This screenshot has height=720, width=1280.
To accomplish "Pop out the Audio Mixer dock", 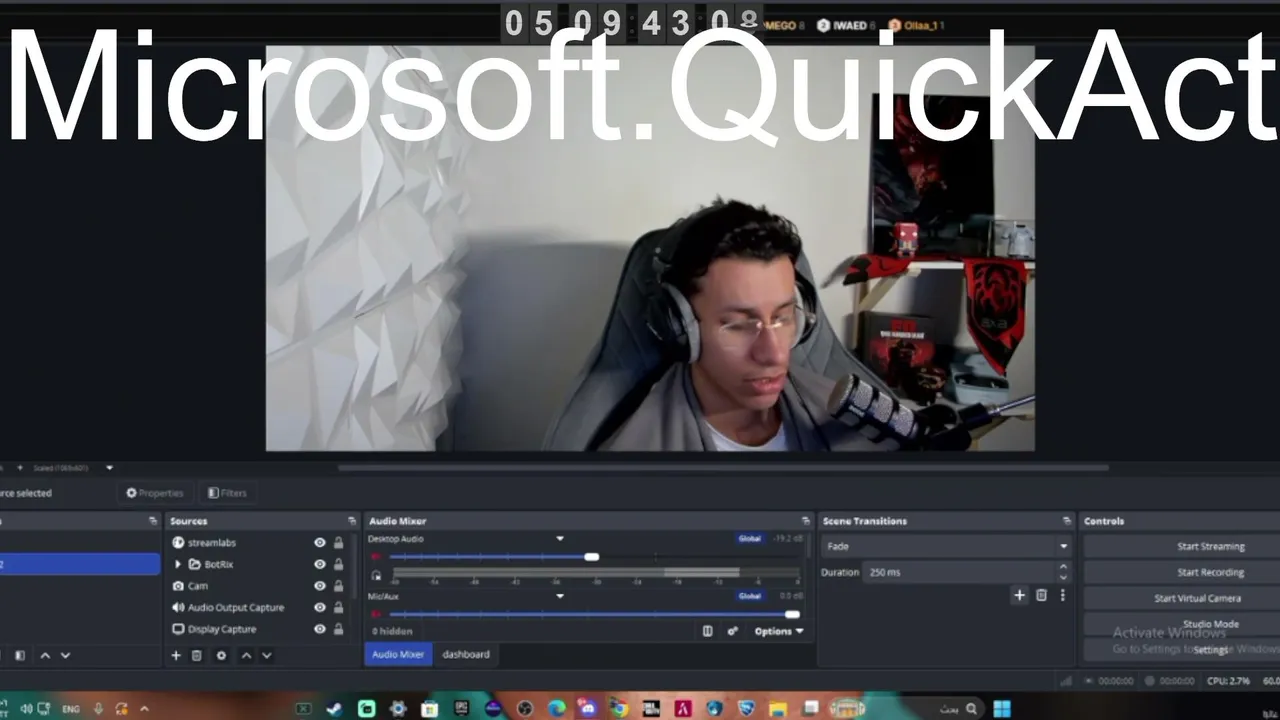I will click(806, 521).
